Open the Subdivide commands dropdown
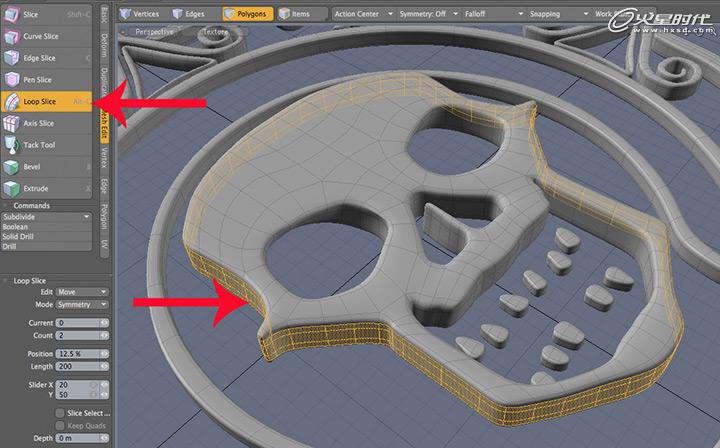Screen dimensions: 720x448 click(46, 217)
